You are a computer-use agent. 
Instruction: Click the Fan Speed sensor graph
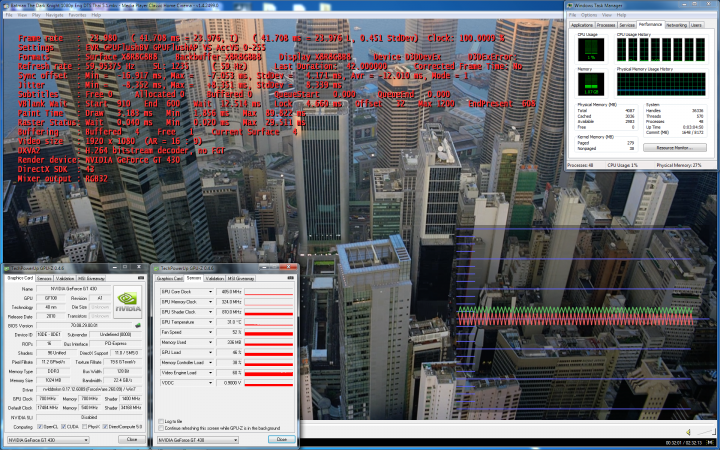click(x=269, y=332)
